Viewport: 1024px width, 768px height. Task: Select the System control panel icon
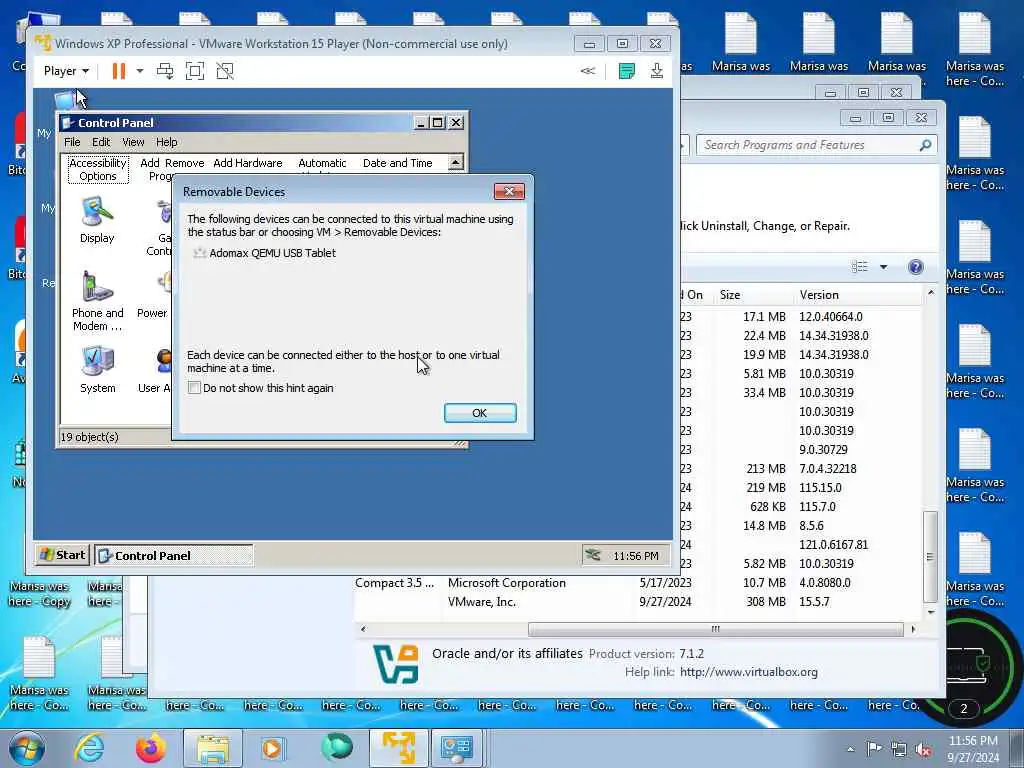pos(97,369)
